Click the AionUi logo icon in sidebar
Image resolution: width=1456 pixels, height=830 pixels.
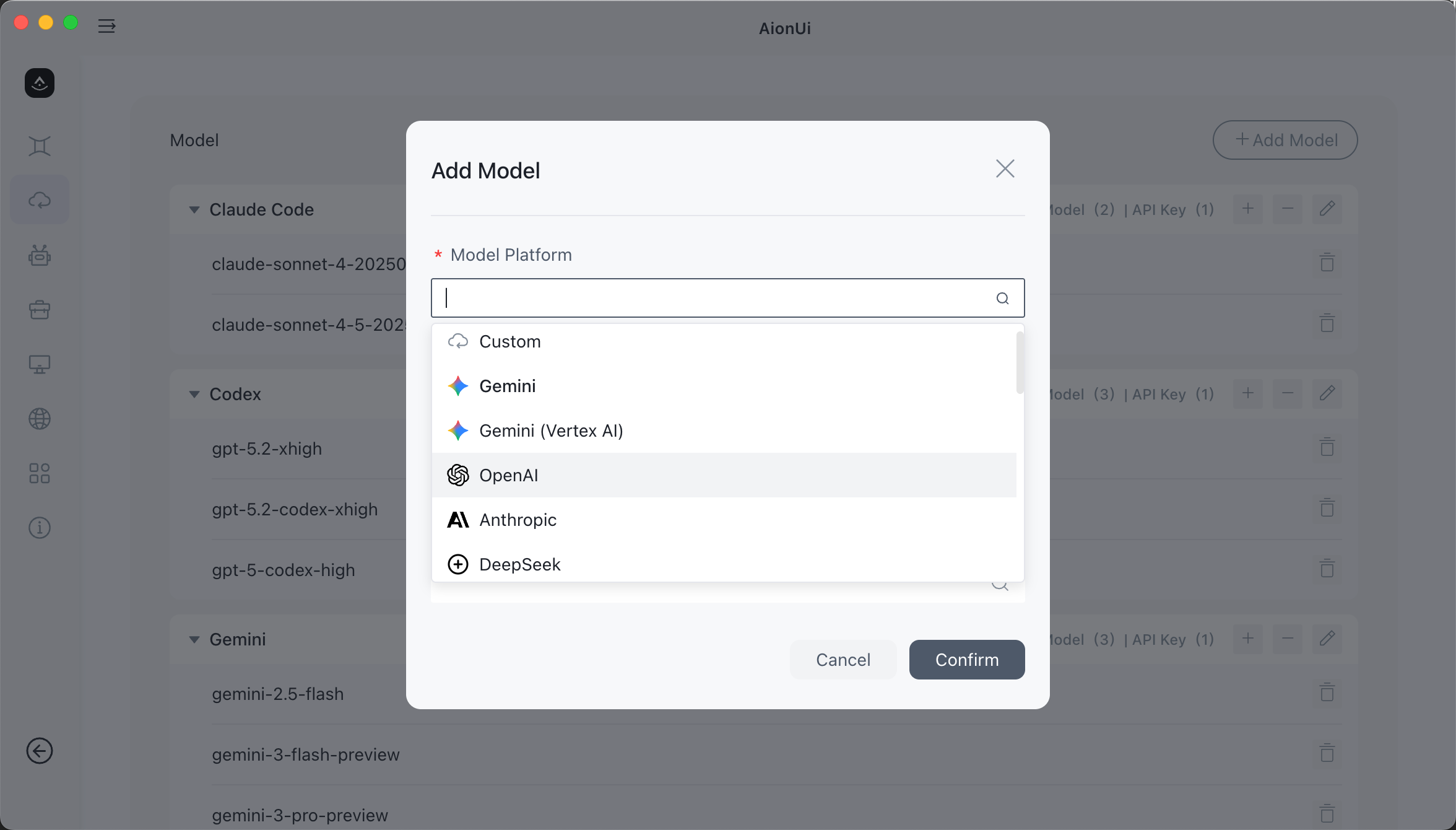[x=40, y=83]
